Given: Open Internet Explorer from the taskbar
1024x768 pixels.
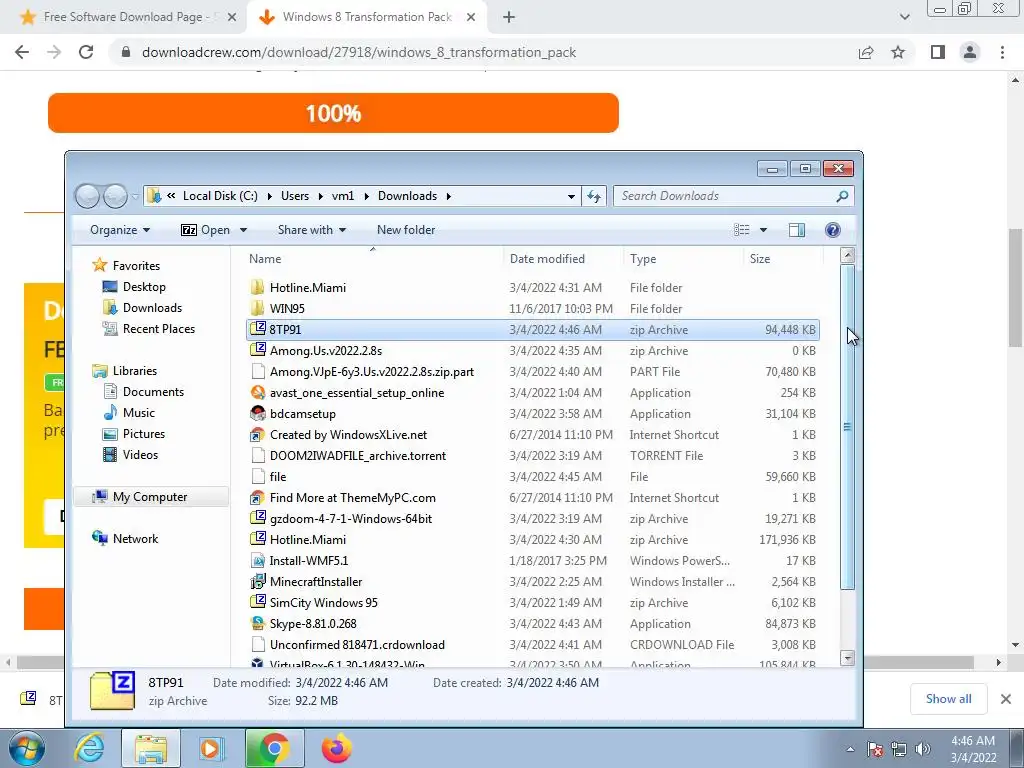Looking at the screenshot, I should 89,748.
